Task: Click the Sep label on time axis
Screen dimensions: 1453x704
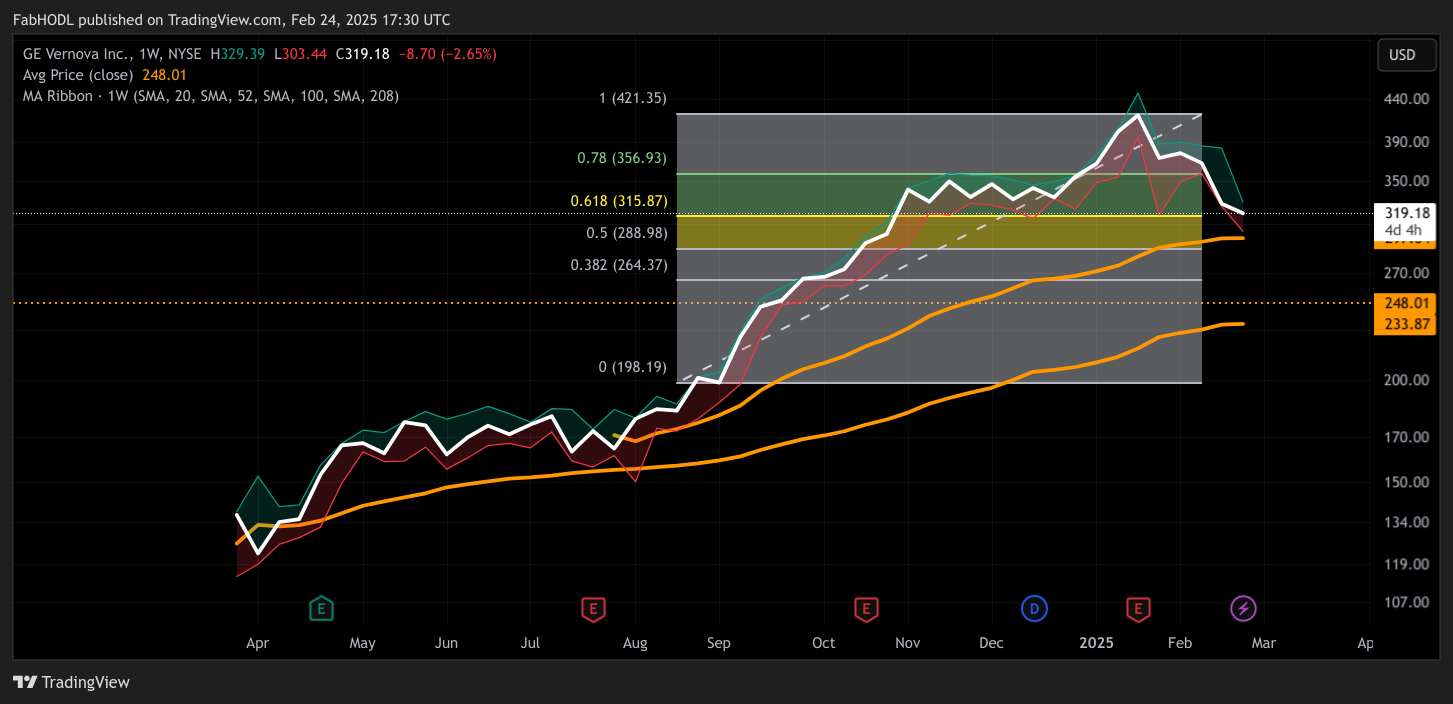Action: pos(718,643)
